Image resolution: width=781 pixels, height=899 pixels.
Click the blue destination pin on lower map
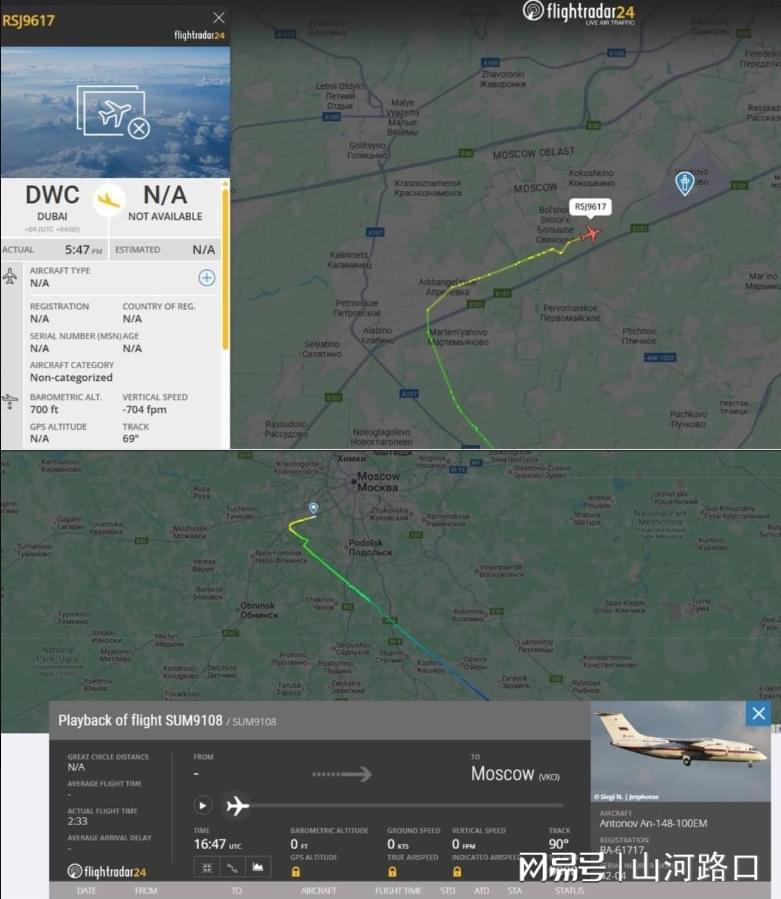[x=313, y=509]
